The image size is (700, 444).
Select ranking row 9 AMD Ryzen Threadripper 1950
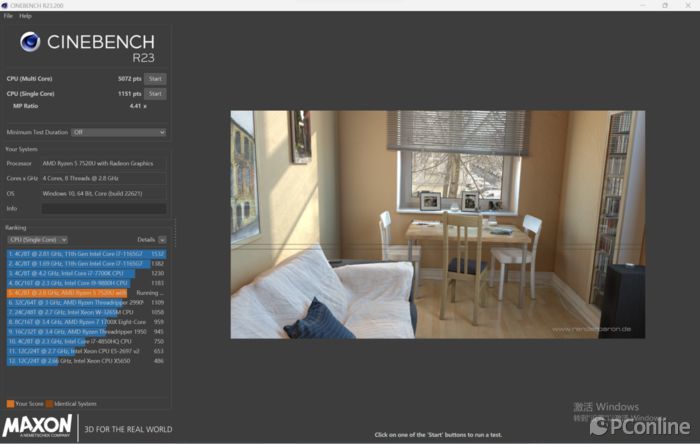tap(86, 332)
